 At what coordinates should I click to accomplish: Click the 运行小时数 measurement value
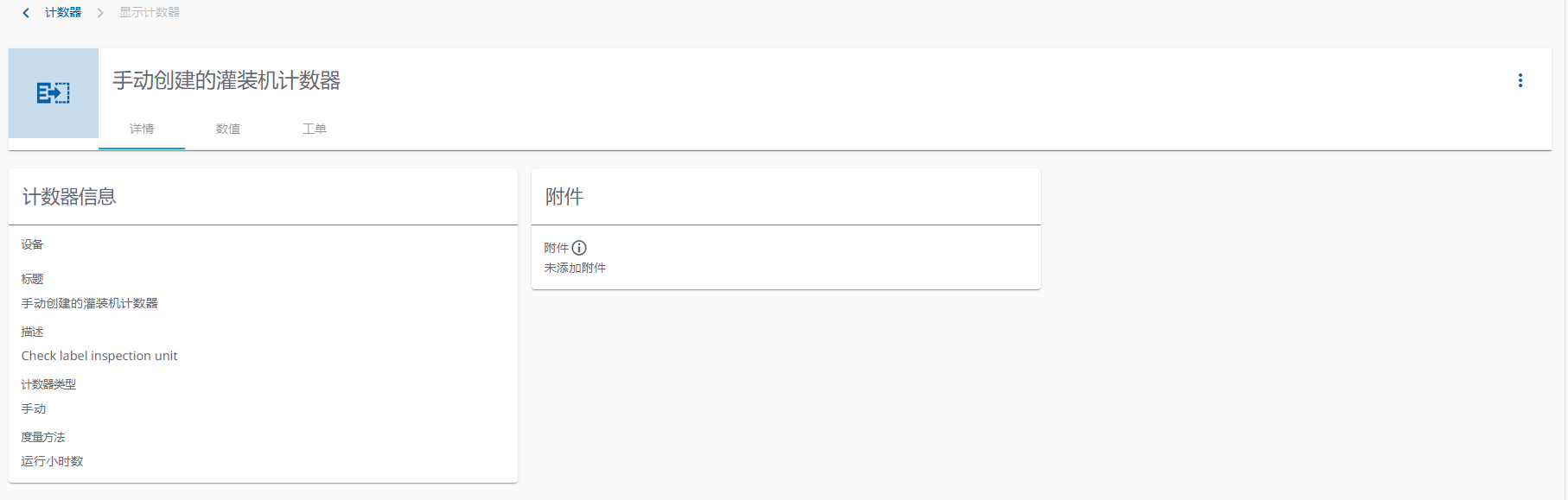pos(51,460)
